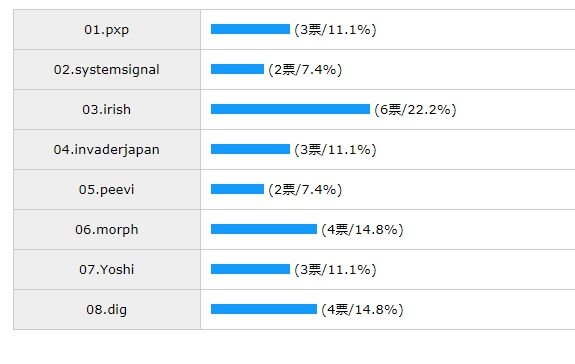Click the 4票/14.8% text in morph row
Image resolution: width=575 pixels, height=364 pixels.
pyautogui.click(x=362, y=229)
